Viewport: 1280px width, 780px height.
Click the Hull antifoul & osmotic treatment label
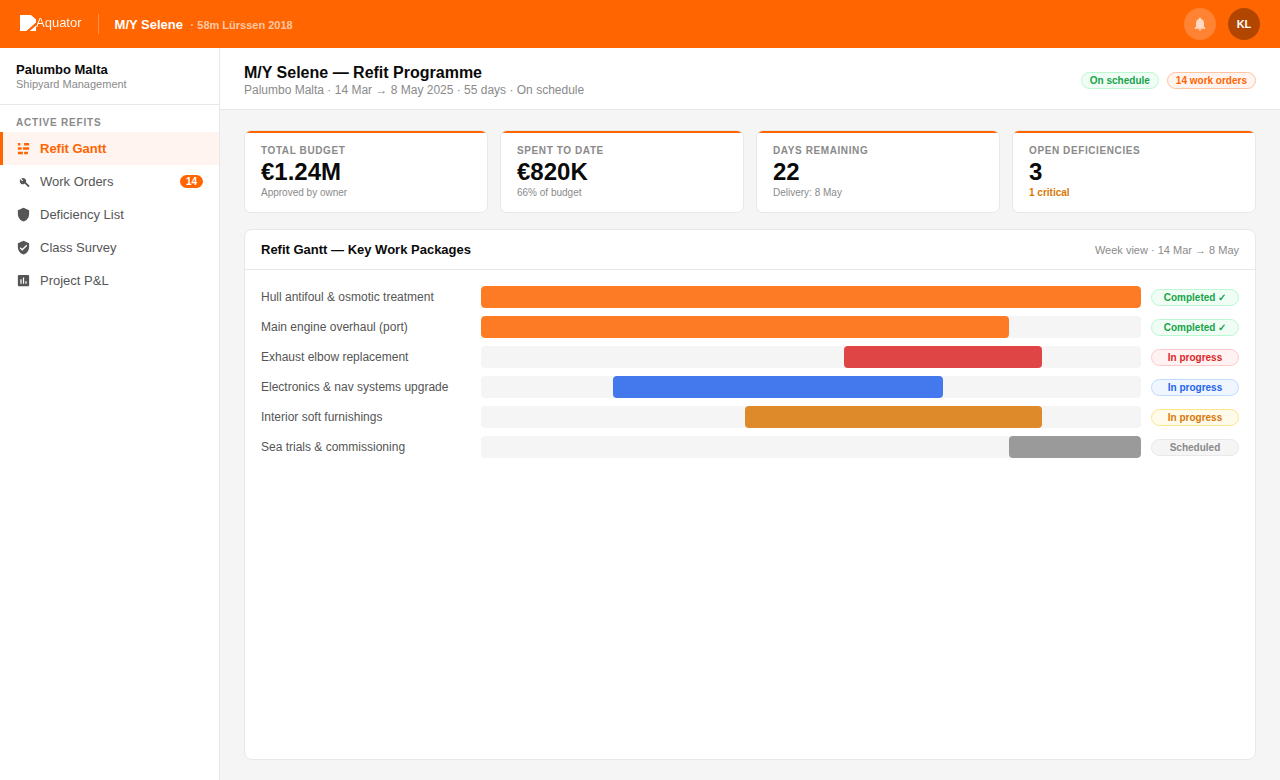347,297
